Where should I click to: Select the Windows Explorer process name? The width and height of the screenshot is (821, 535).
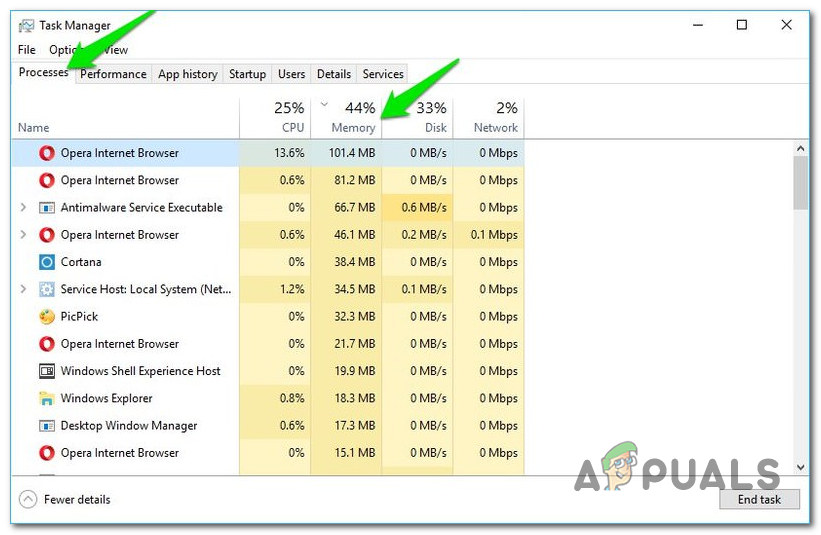[106, 398]
